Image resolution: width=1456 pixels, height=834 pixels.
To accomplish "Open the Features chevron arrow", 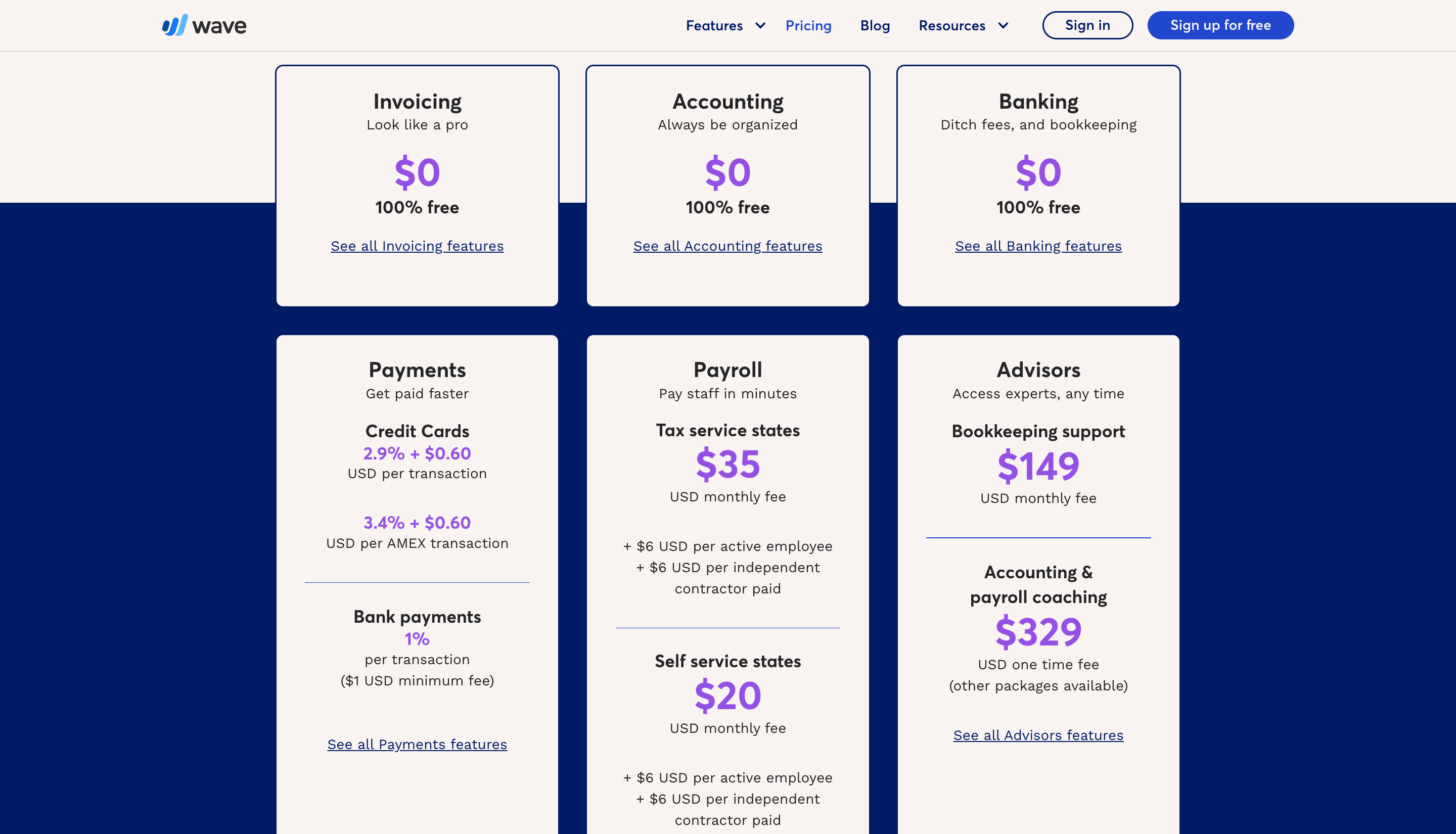I will (x=760, y=26).
